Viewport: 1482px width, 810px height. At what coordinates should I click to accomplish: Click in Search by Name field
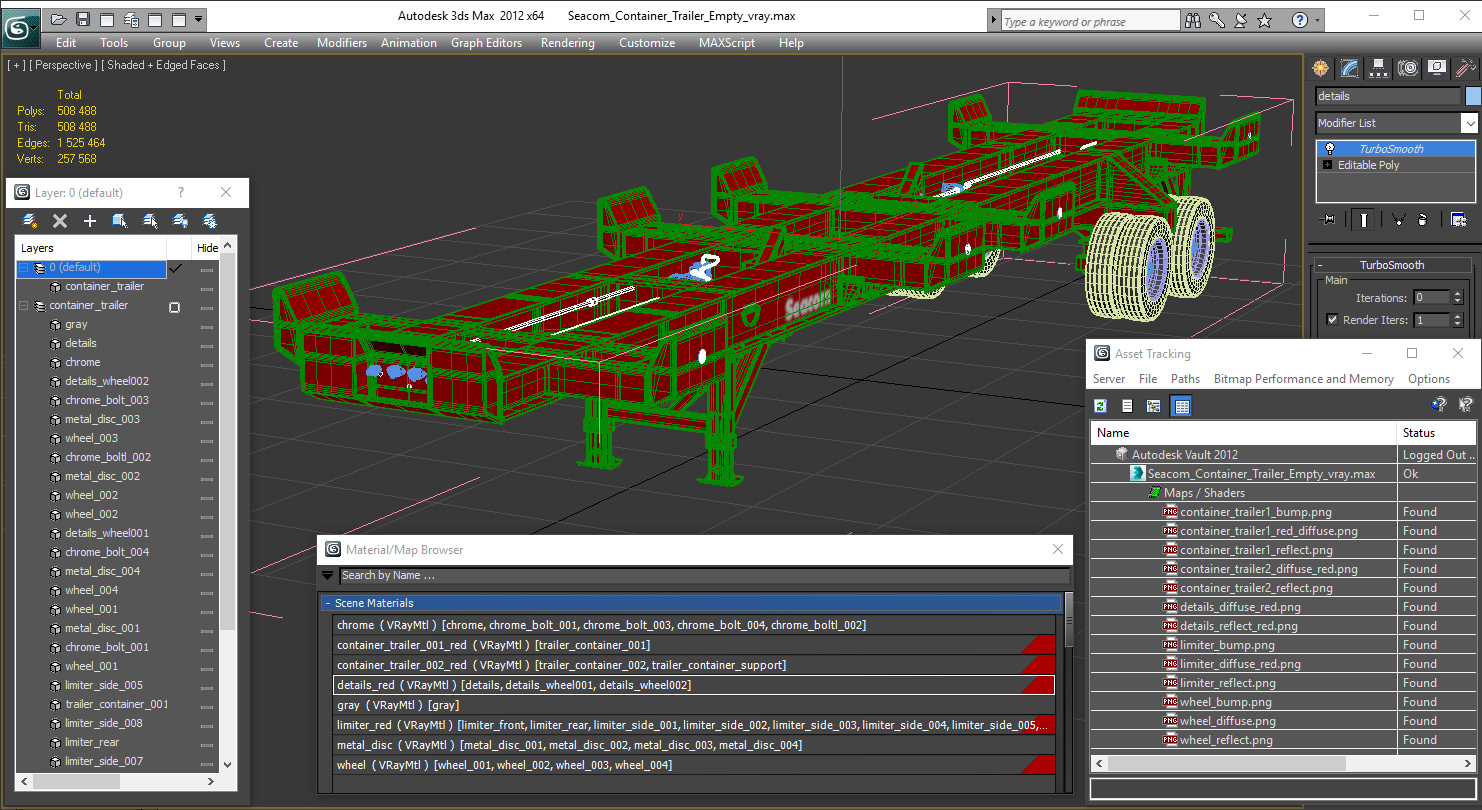pos(704,575)
